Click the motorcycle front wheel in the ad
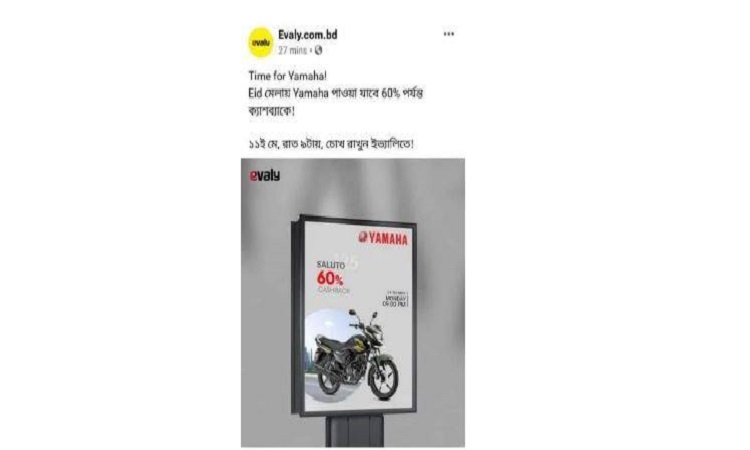This screenshot has width=750, height=450. (383, 378)
